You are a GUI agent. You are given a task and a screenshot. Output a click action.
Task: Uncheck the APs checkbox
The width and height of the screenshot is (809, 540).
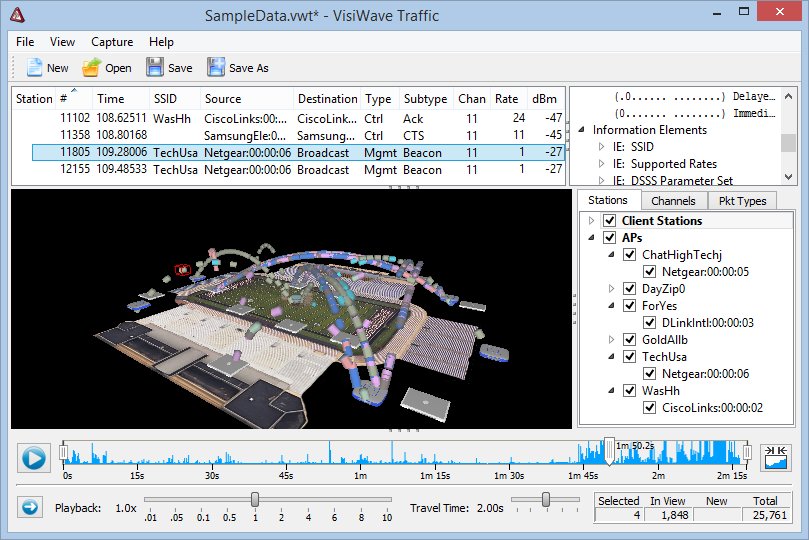point(610,238)
